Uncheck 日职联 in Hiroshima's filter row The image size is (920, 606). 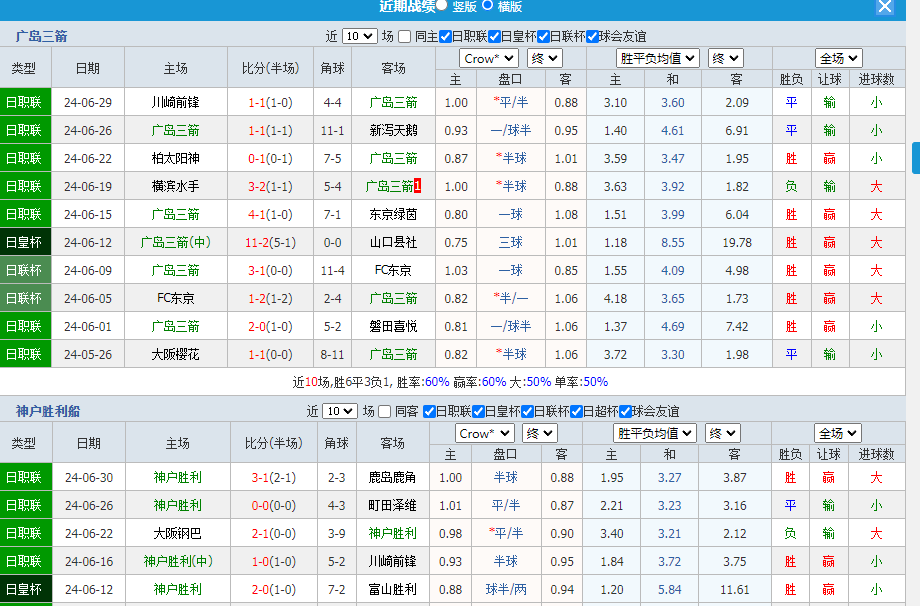[443, 35]
